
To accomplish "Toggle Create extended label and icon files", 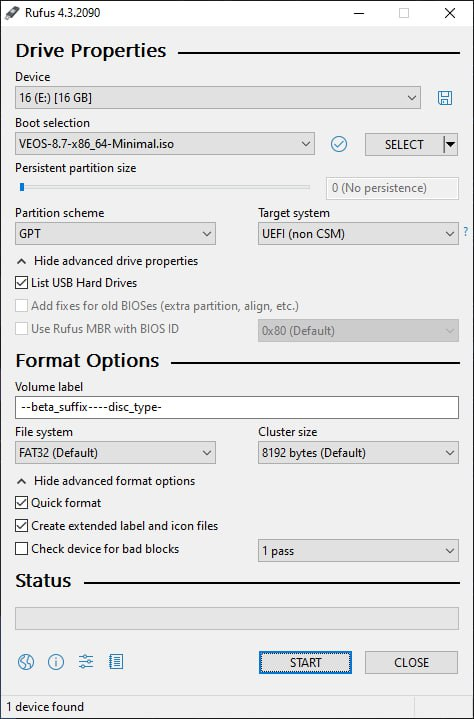I will coord(22,526).
